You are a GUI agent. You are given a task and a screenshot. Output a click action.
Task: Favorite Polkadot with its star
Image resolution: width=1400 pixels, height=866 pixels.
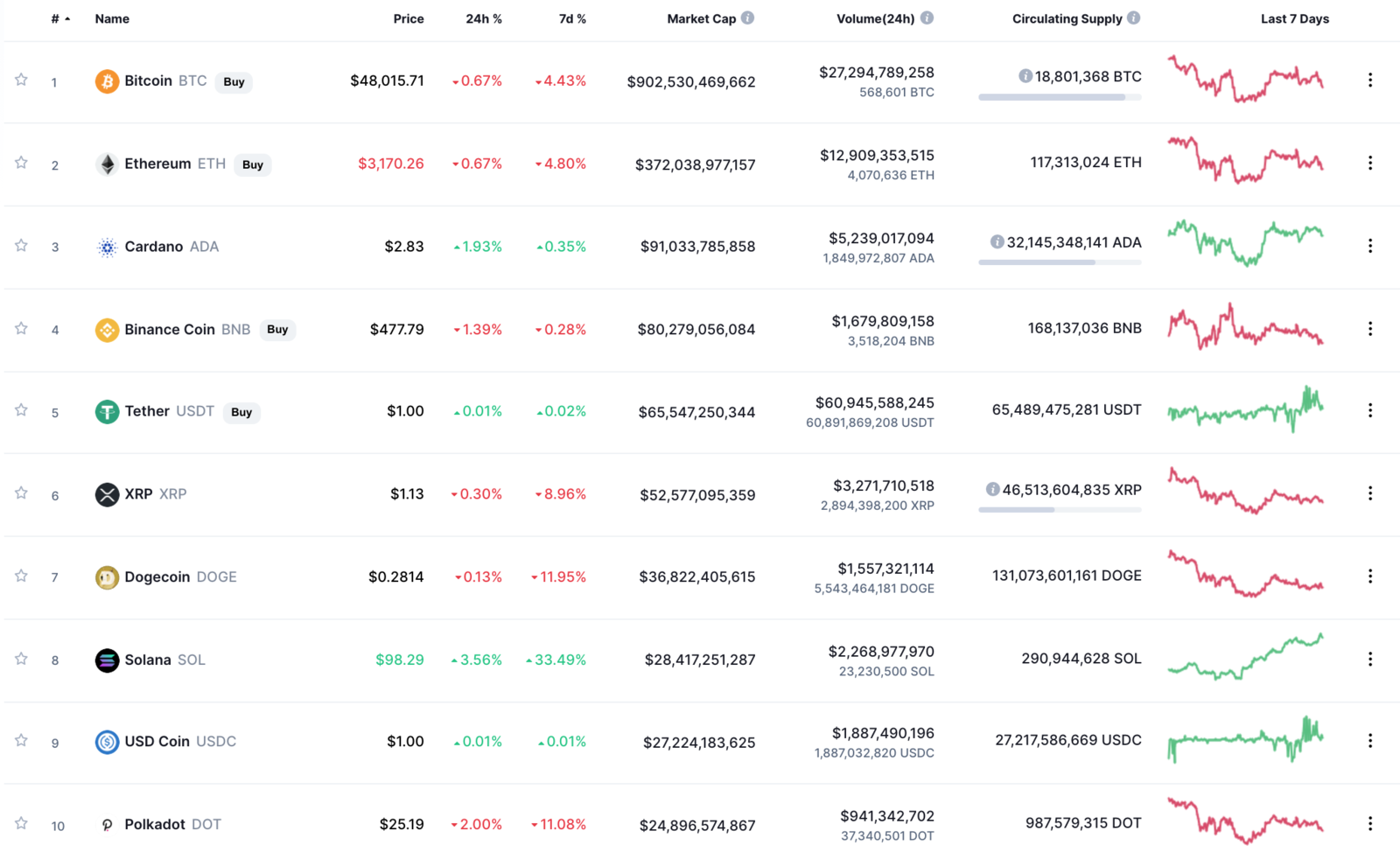21,824
